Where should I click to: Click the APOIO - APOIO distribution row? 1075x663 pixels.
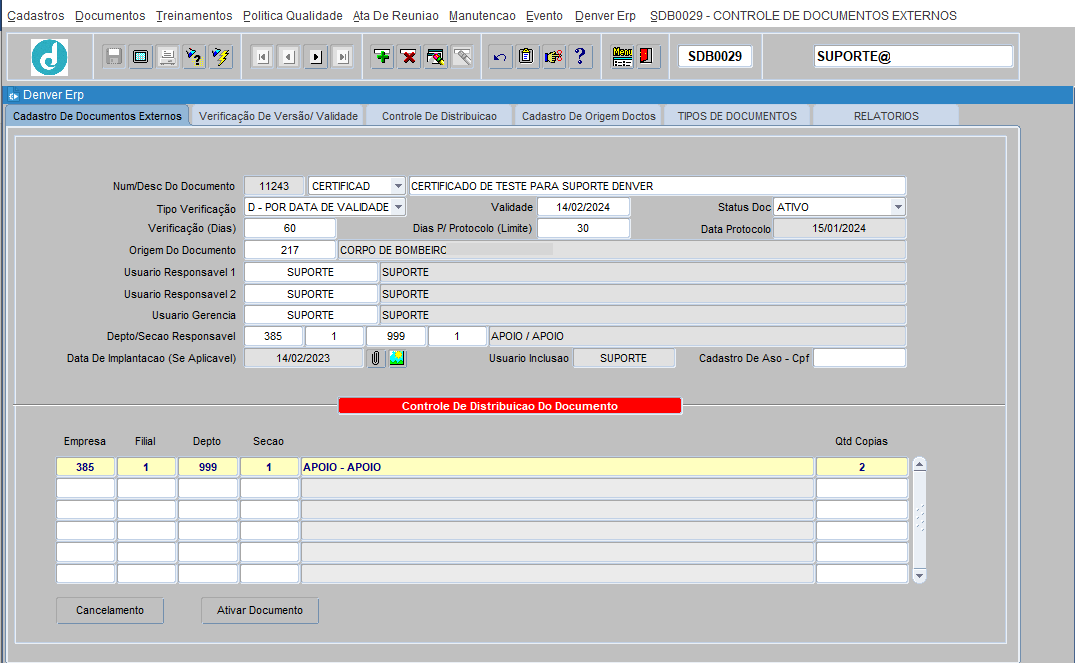point(557,467)
